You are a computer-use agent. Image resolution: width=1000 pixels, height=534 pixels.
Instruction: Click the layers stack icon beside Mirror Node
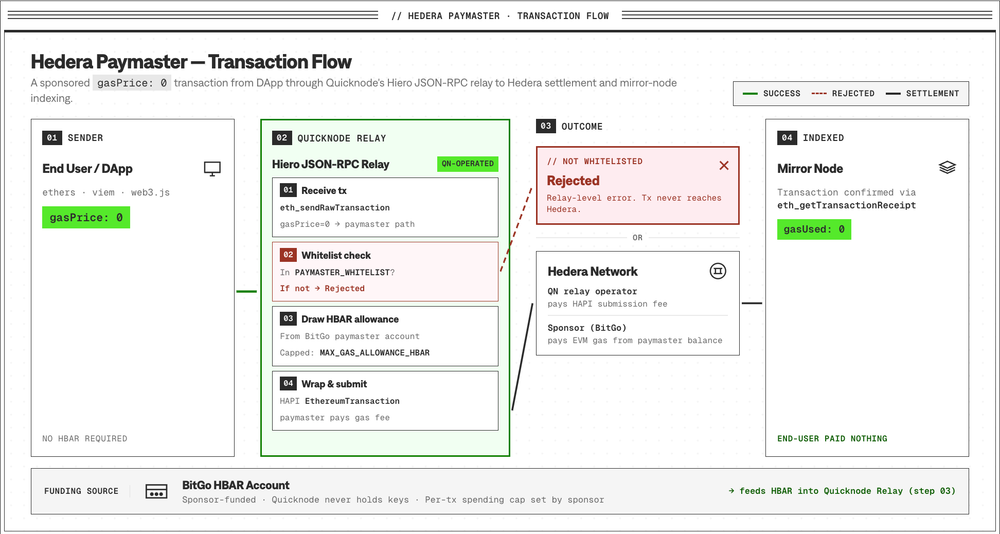947,168
